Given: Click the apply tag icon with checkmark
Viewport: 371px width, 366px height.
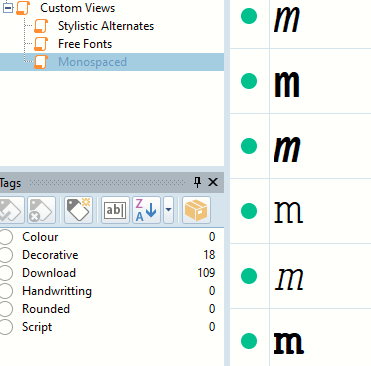Looking at the screenshot, I should pyautogui.click(x=11, y=210).
